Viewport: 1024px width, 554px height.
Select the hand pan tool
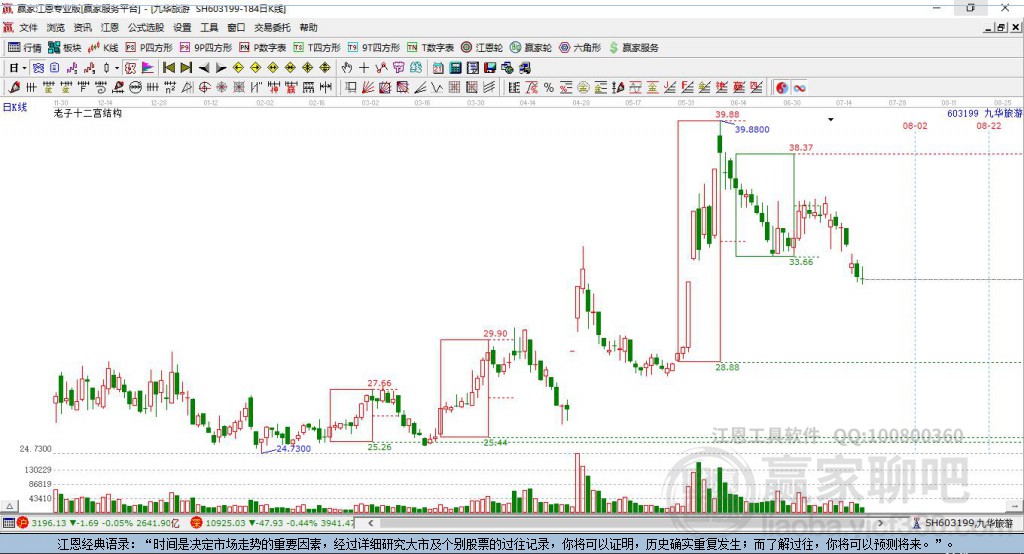(347, 68)
